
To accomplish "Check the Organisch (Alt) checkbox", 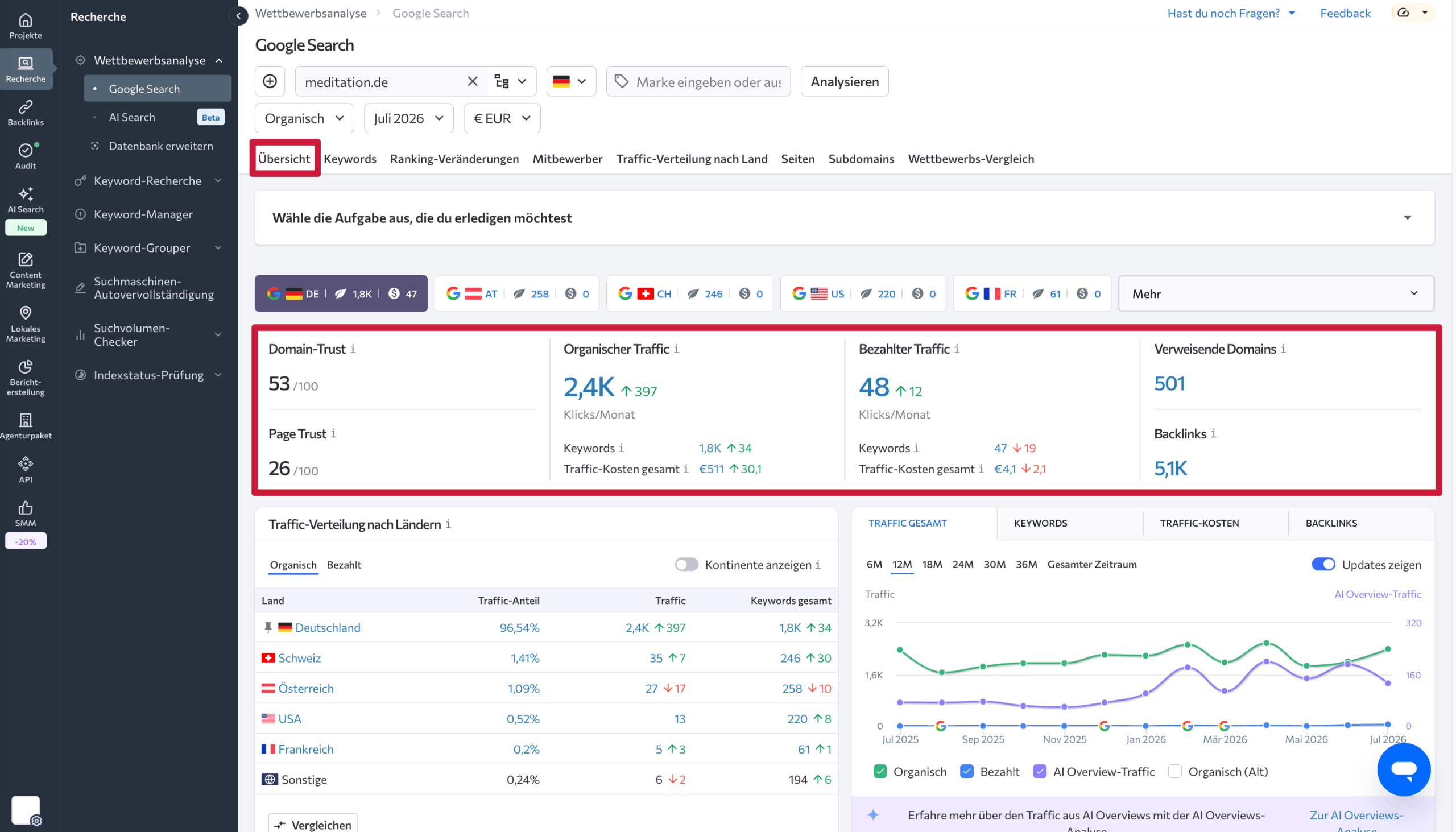I will click(x=1175, y=771).
